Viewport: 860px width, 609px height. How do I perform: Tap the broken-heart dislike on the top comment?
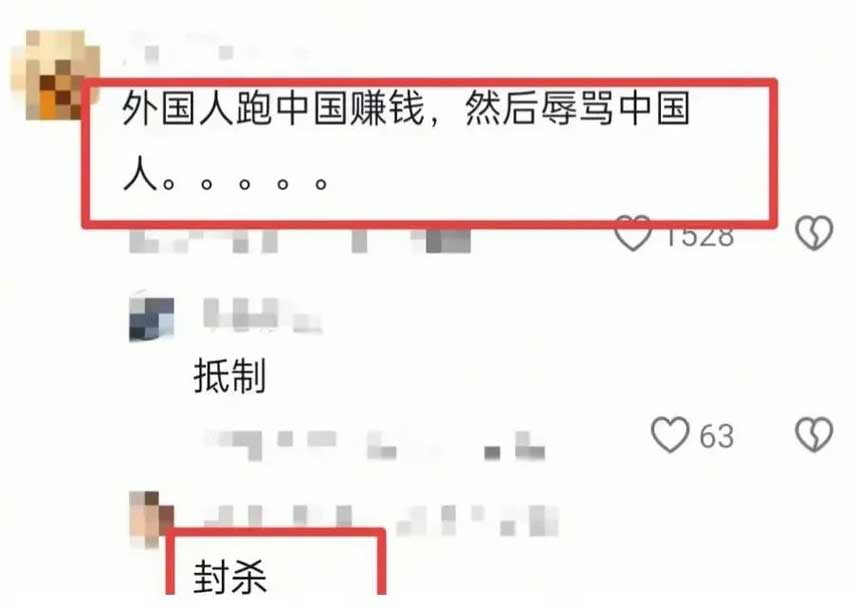coord(814,233)
